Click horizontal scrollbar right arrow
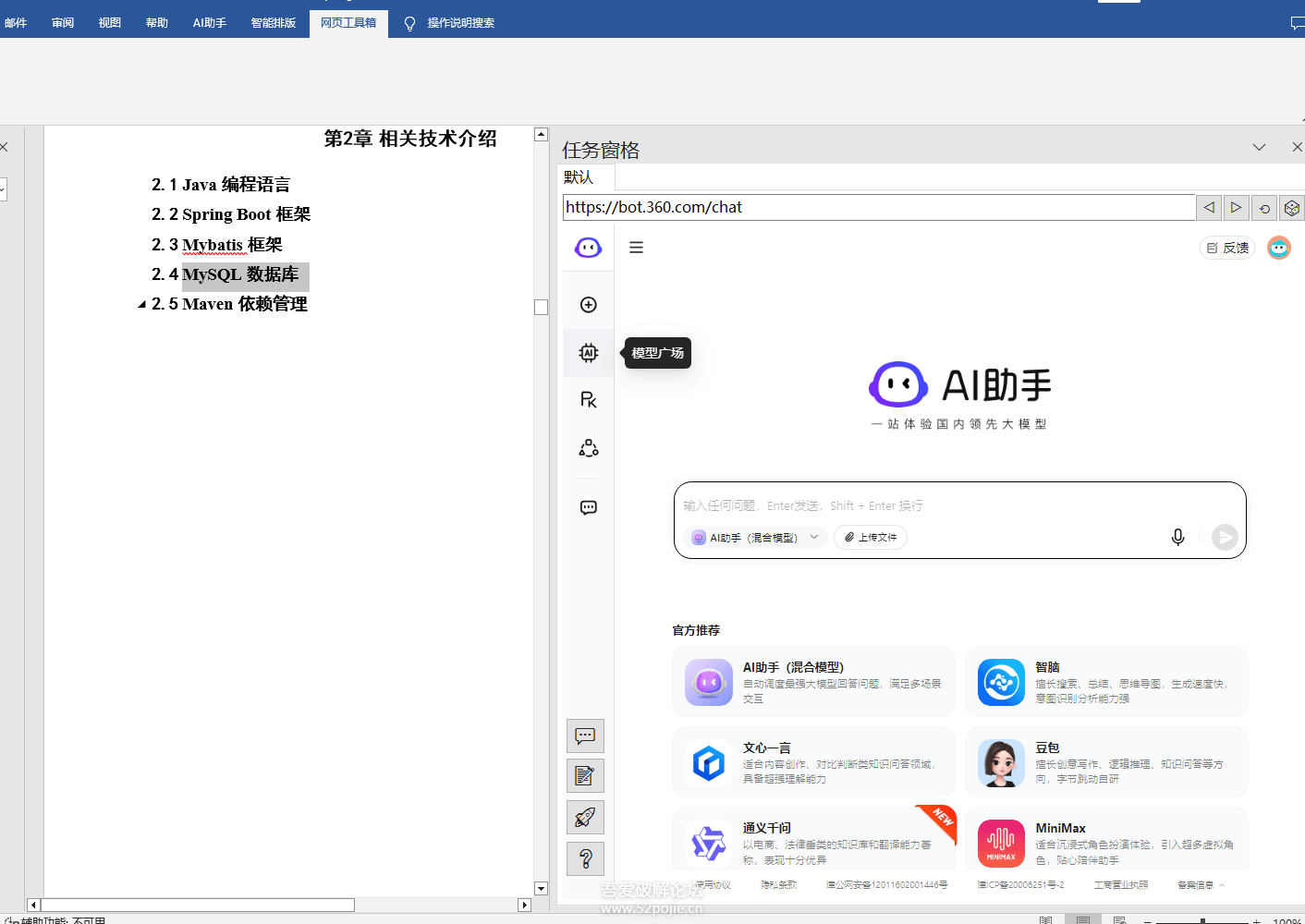The height and width of the screenshot is (924, 1305). tap(525, 906)
